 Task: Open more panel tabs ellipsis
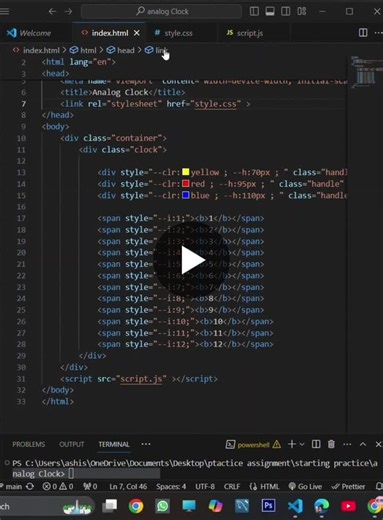(146, 444)
